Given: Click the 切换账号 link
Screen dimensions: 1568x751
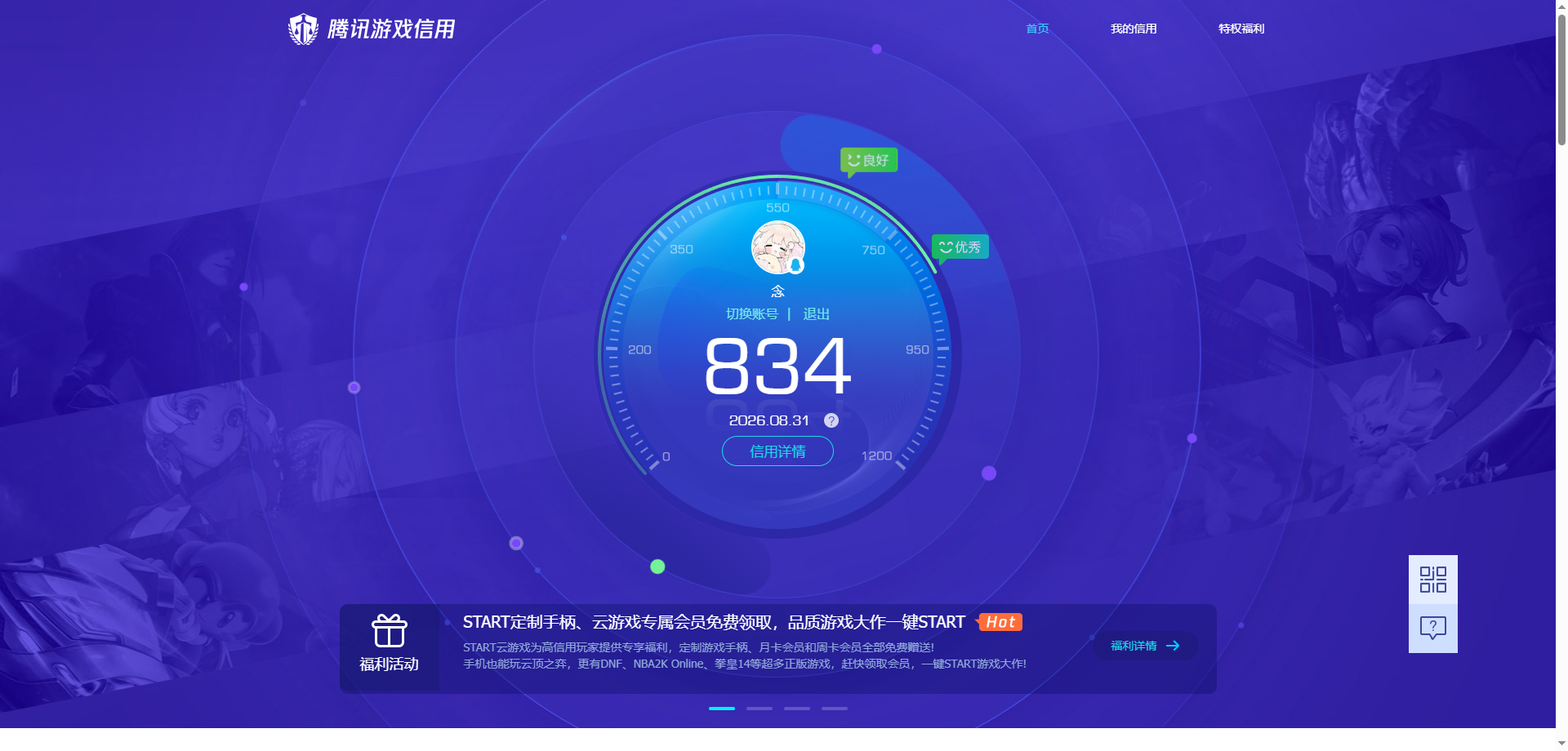Looking at the screenshot, I should (752, 314).
